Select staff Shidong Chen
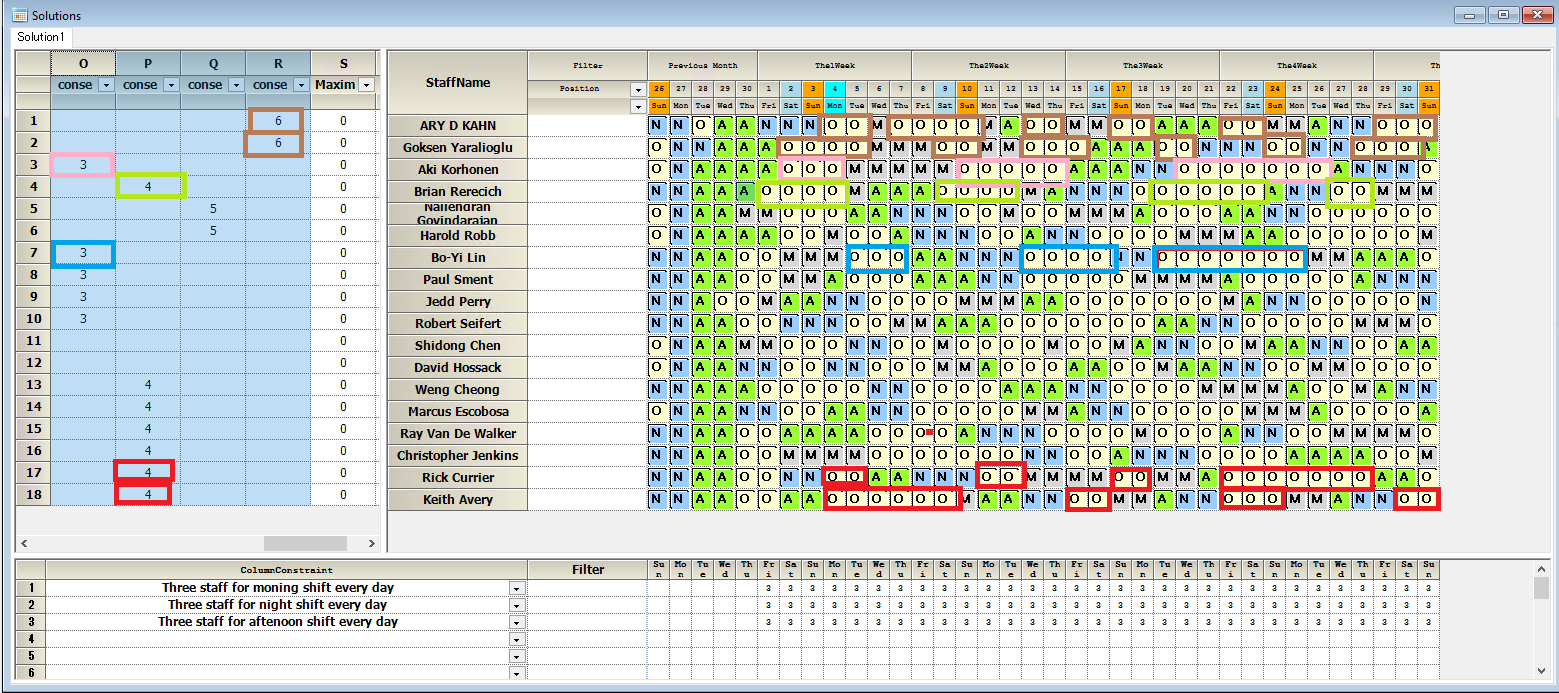 [x=458, y=345]
